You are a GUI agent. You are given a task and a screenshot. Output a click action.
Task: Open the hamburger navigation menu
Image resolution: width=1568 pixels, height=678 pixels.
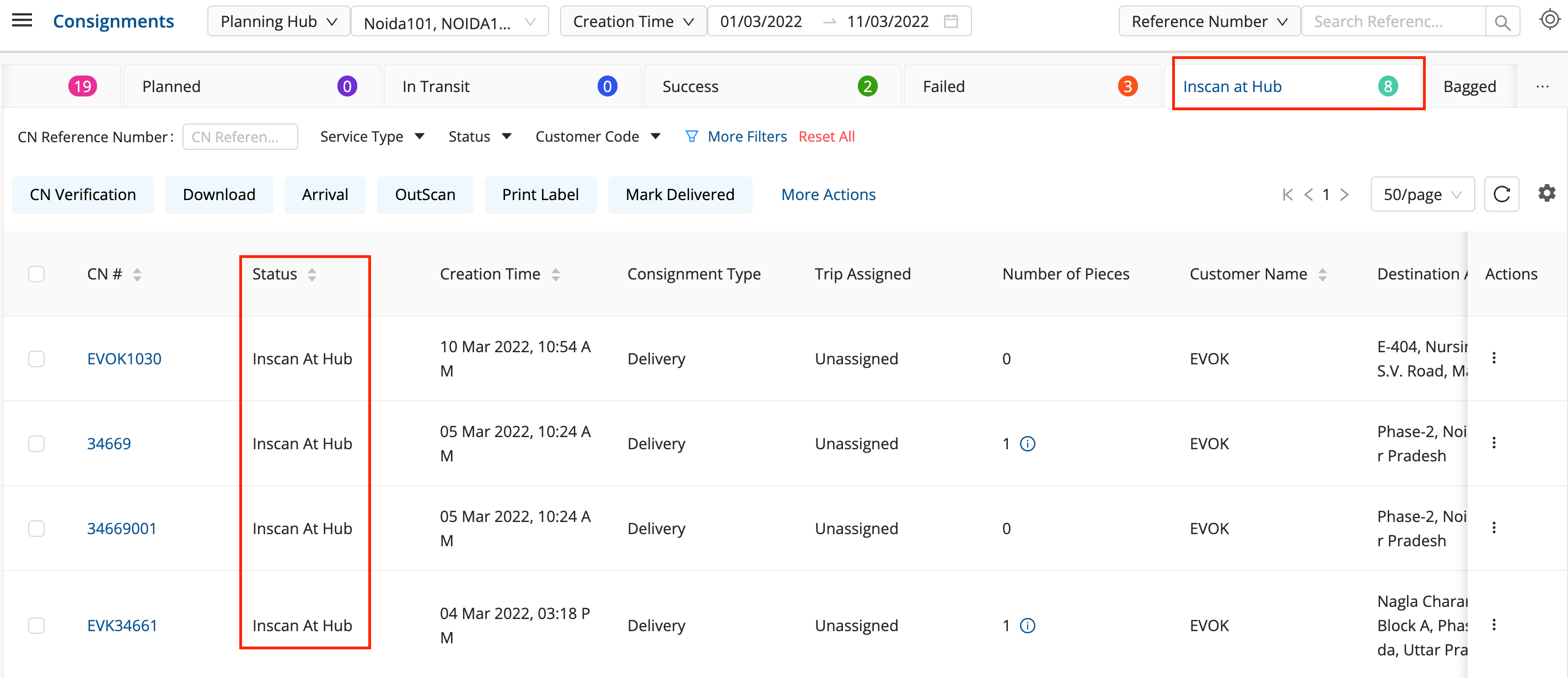point(22,21)
